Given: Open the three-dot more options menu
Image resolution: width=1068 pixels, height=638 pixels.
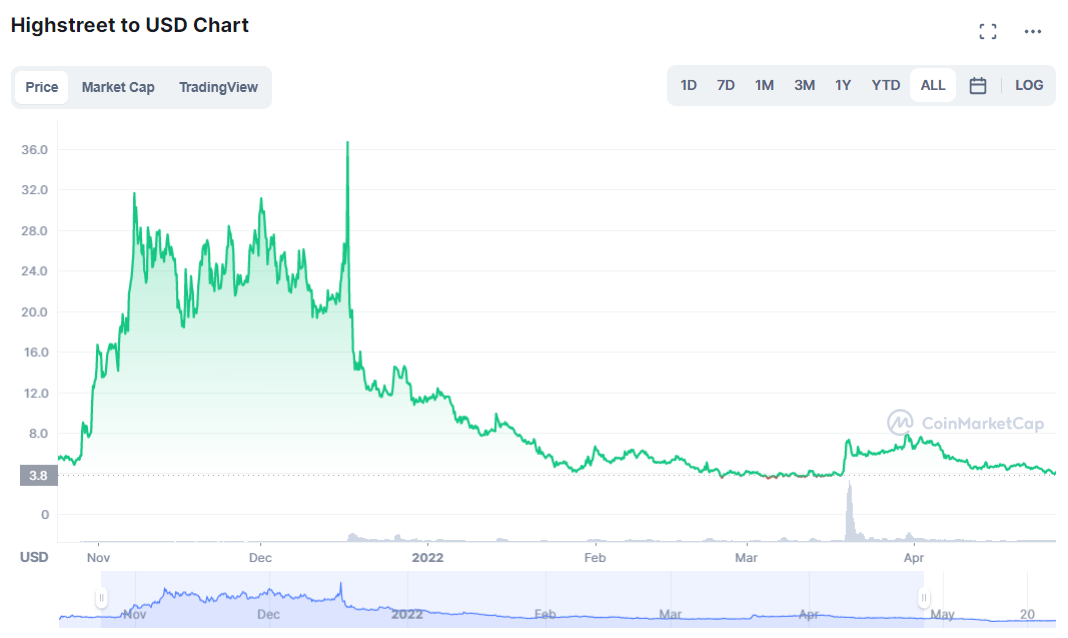Looking at the screenshot, I should pos(1033,31).
